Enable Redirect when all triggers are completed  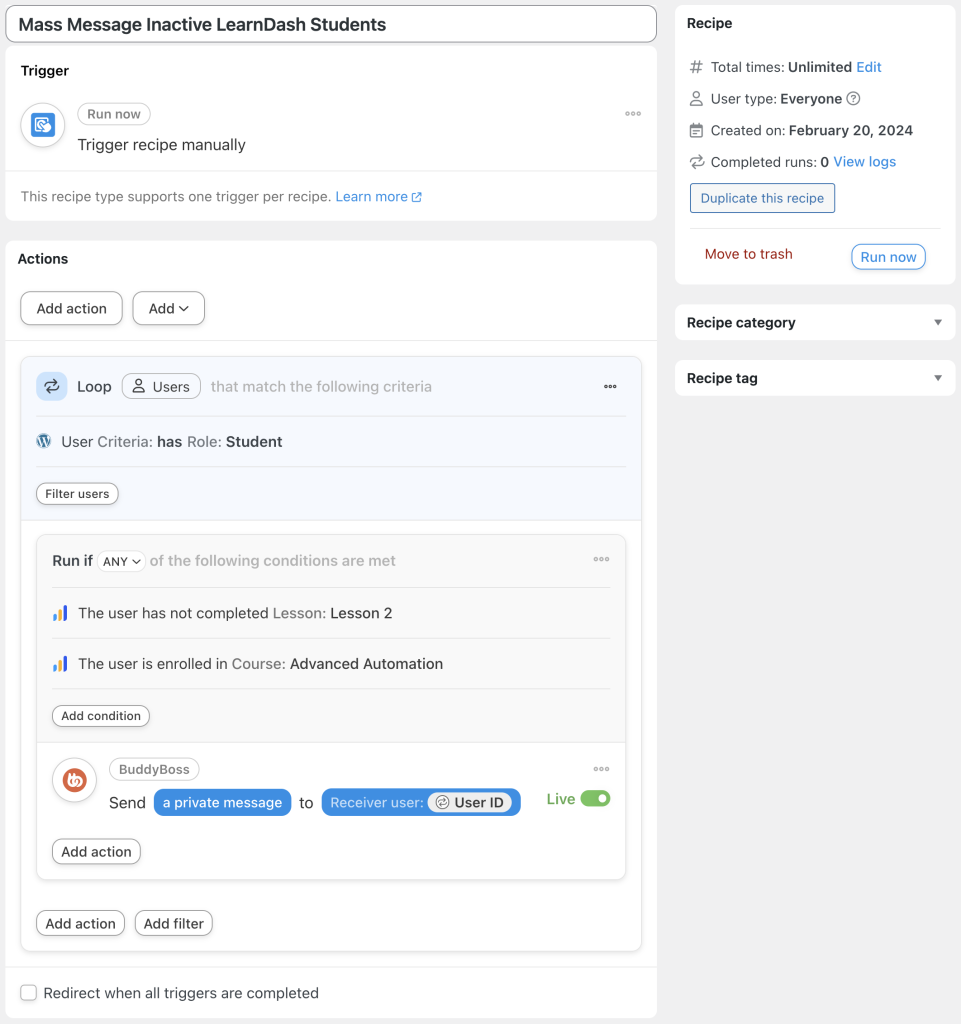tap(28, 992)
